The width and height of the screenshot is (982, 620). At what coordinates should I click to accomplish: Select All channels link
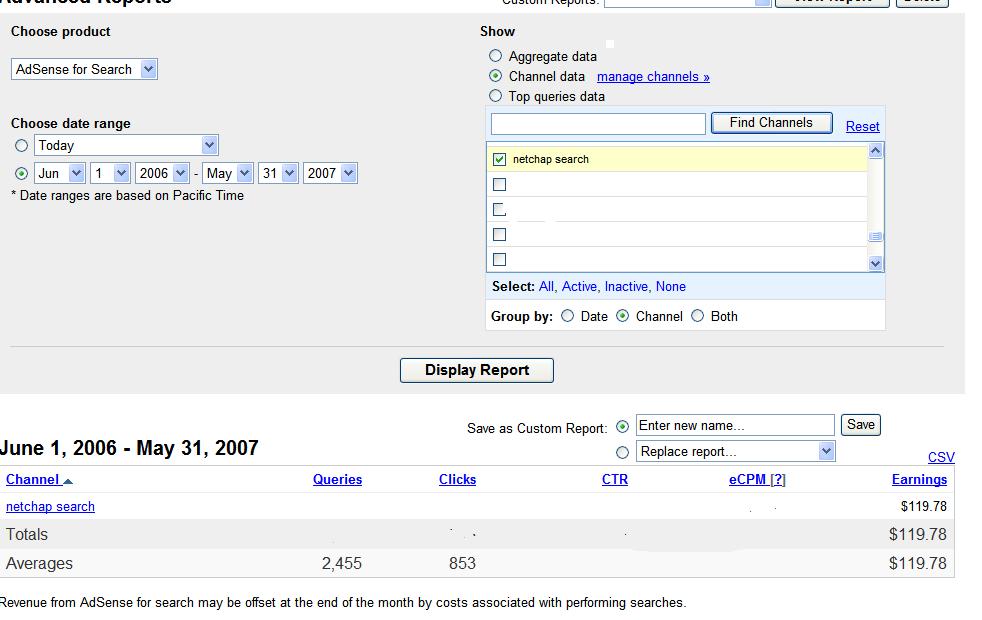click(x=546, y=286)
